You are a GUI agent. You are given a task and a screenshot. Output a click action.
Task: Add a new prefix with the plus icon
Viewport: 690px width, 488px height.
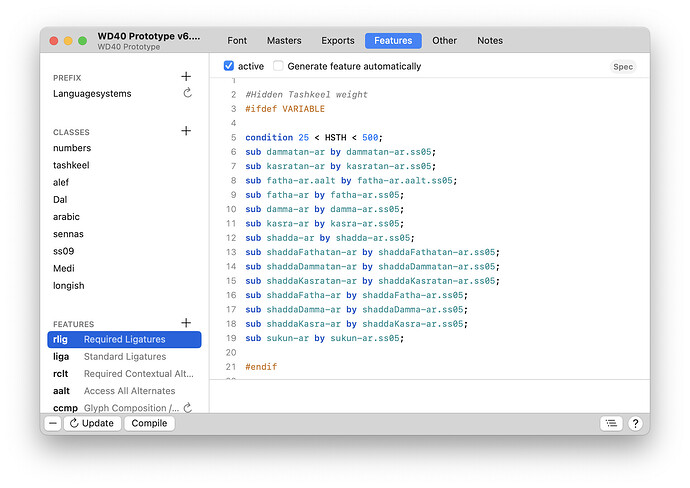(186, 77)
